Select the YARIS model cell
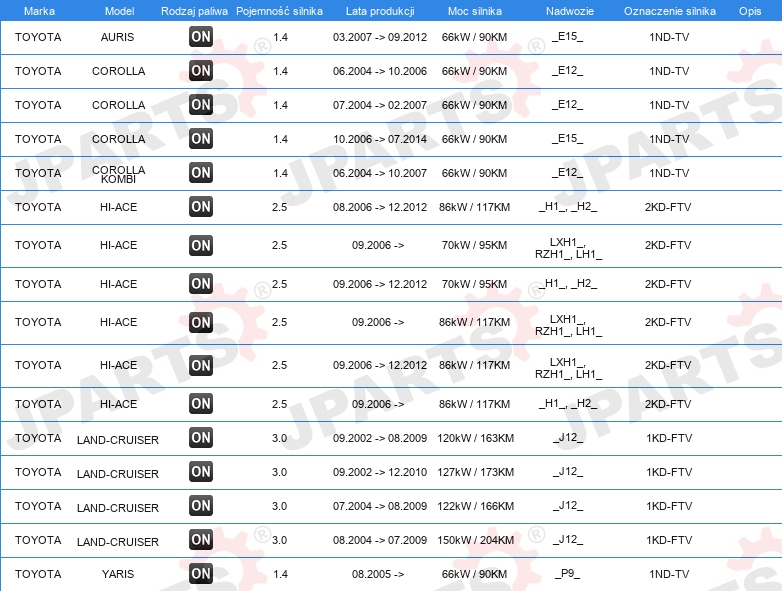The image size is (782, 591). 118,574
